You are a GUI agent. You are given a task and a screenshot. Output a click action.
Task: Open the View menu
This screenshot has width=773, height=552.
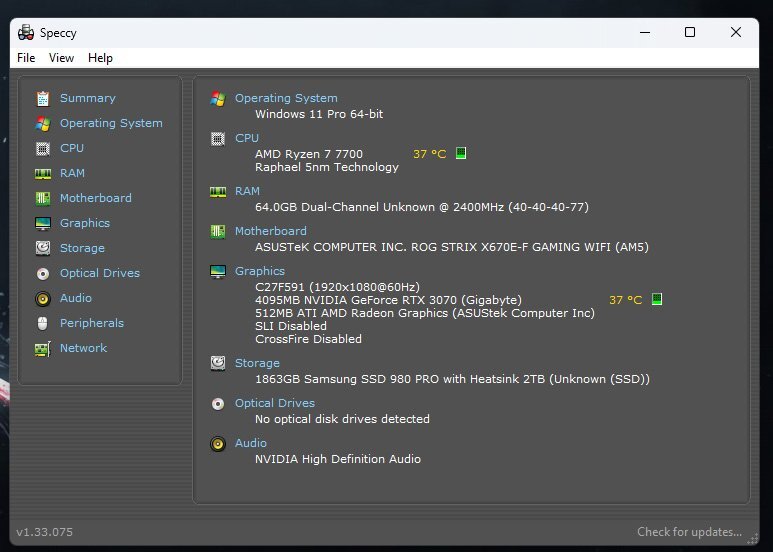tap(61, 58)
